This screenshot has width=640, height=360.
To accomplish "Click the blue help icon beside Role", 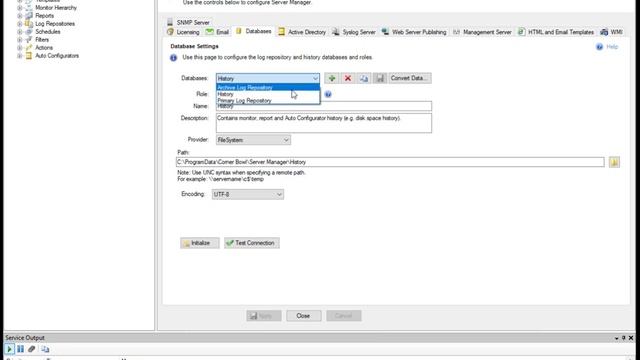I will click(x=328, y=94).
